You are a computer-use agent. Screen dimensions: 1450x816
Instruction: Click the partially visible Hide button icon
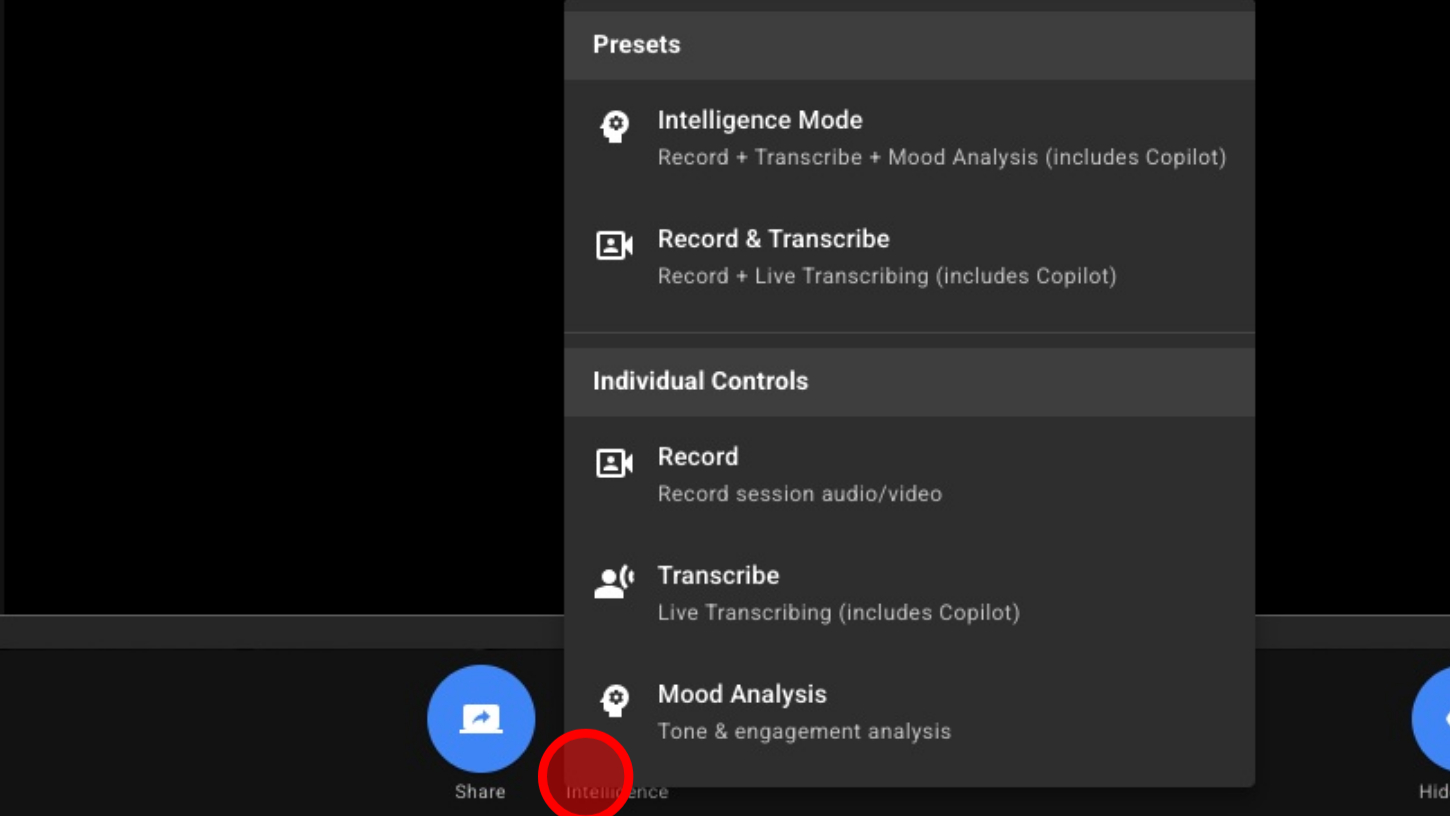pyautogui.click(x=1435, y=718)
